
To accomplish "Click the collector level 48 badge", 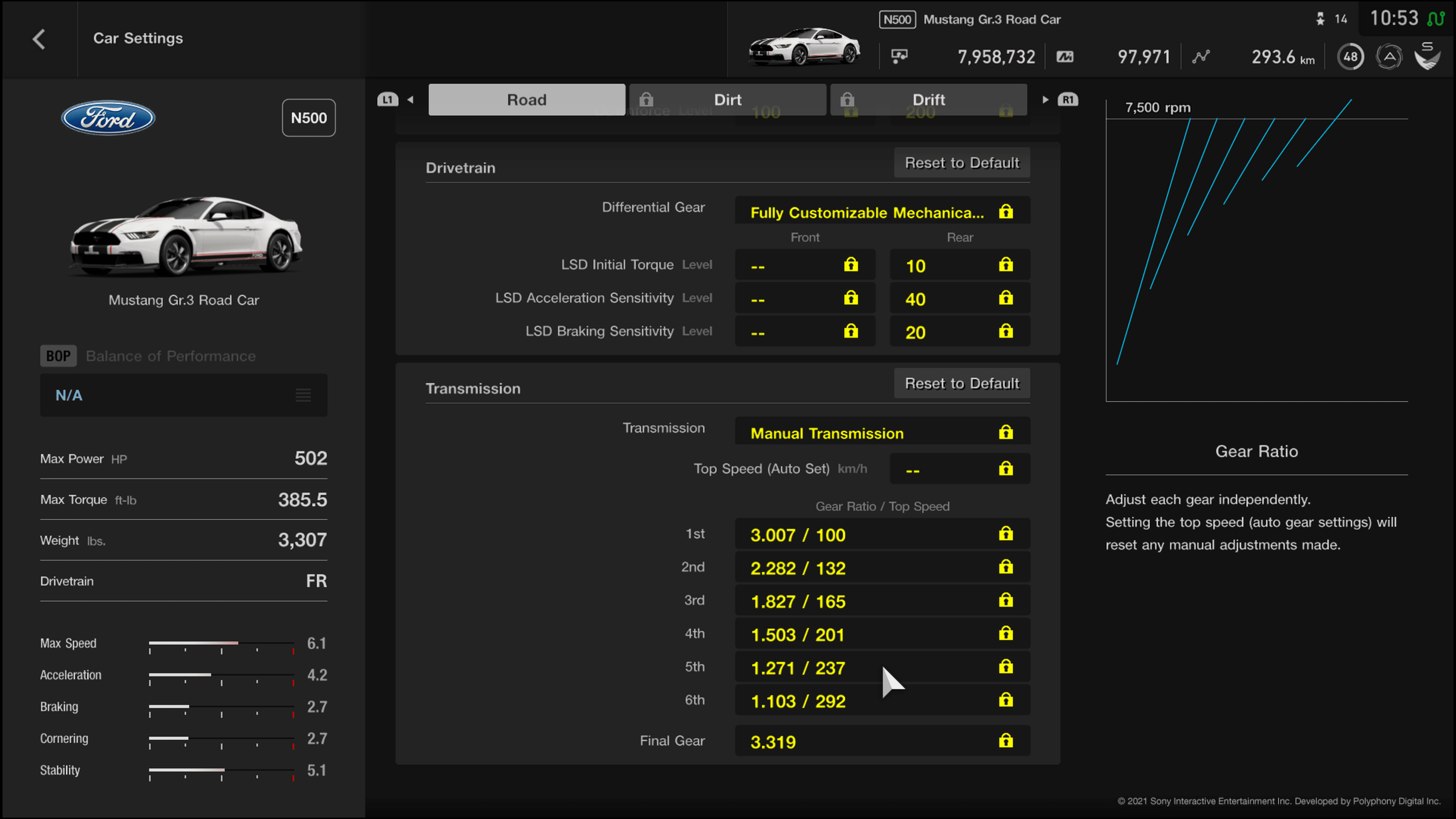I will [1350, 56].
